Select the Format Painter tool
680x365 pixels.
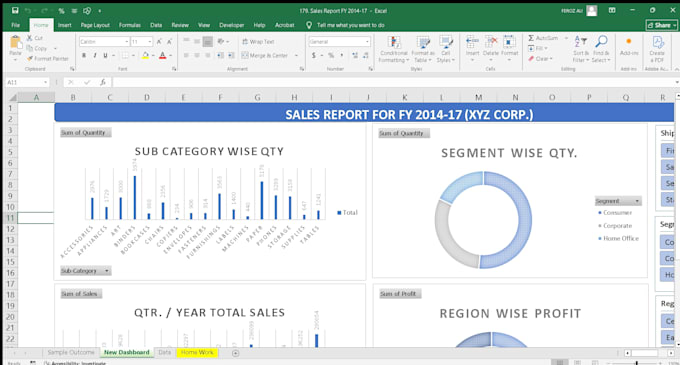(47, 58)
